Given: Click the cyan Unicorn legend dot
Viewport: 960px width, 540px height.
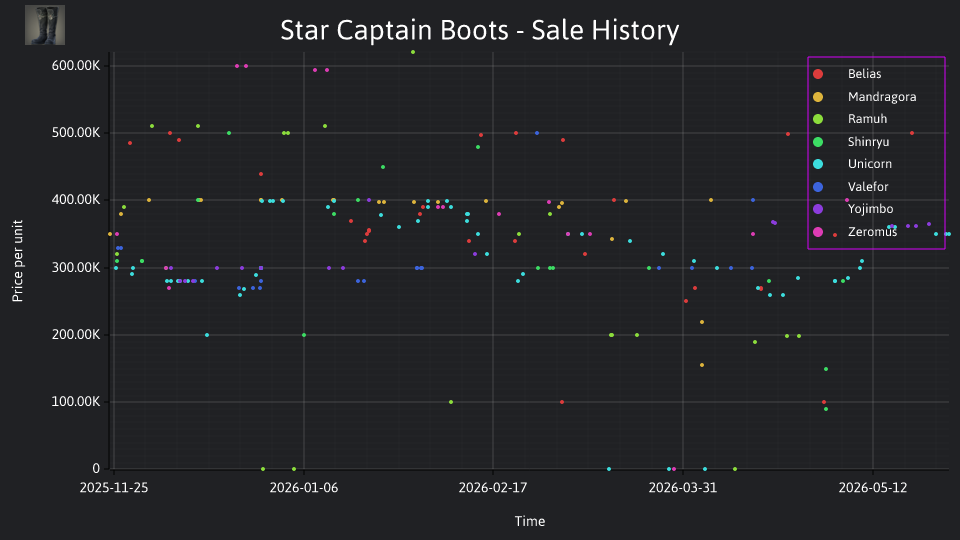Looking at the screenshot, I should 818,164.
